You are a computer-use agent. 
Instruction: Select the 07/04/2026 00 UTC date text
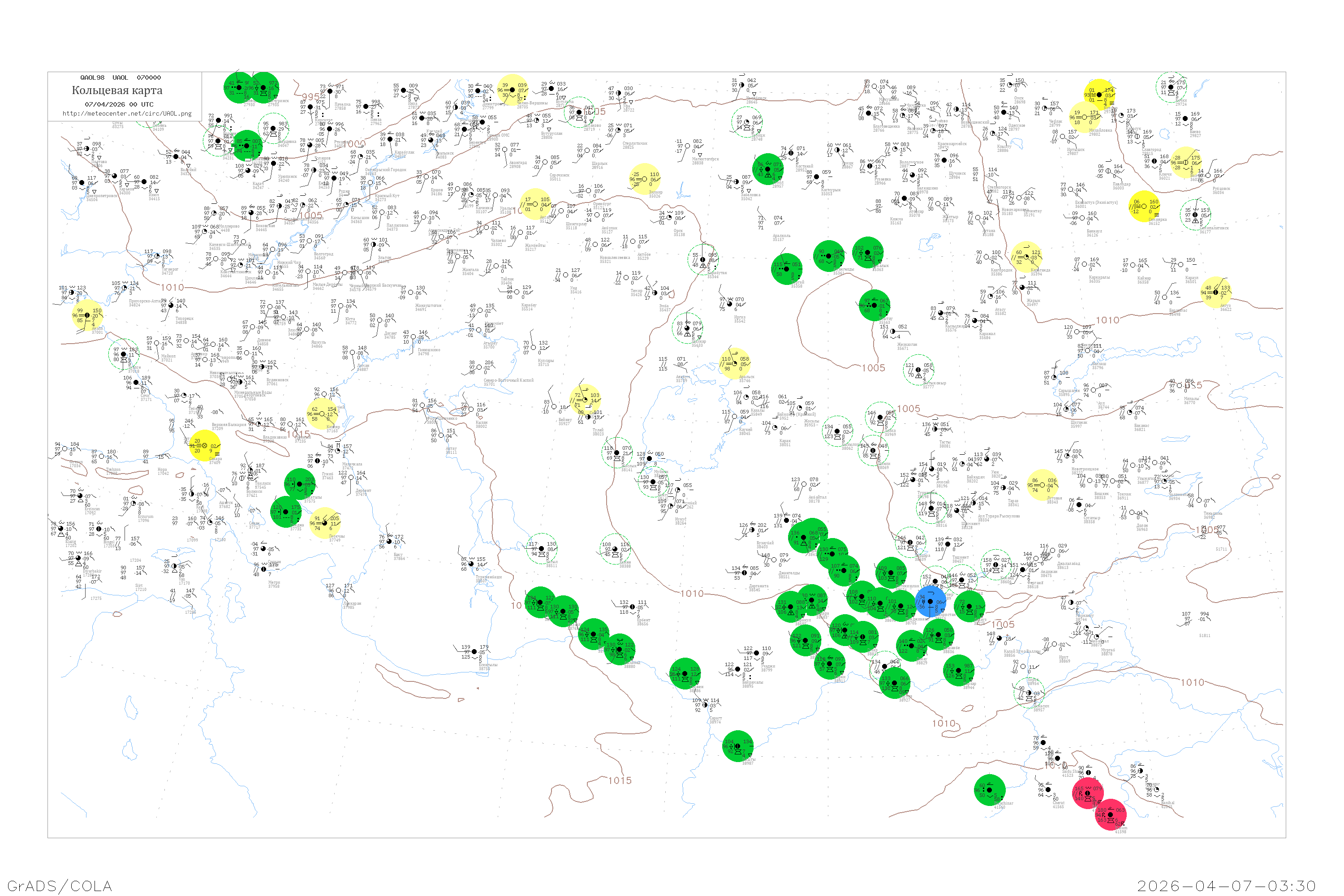[x=119, y=104]
